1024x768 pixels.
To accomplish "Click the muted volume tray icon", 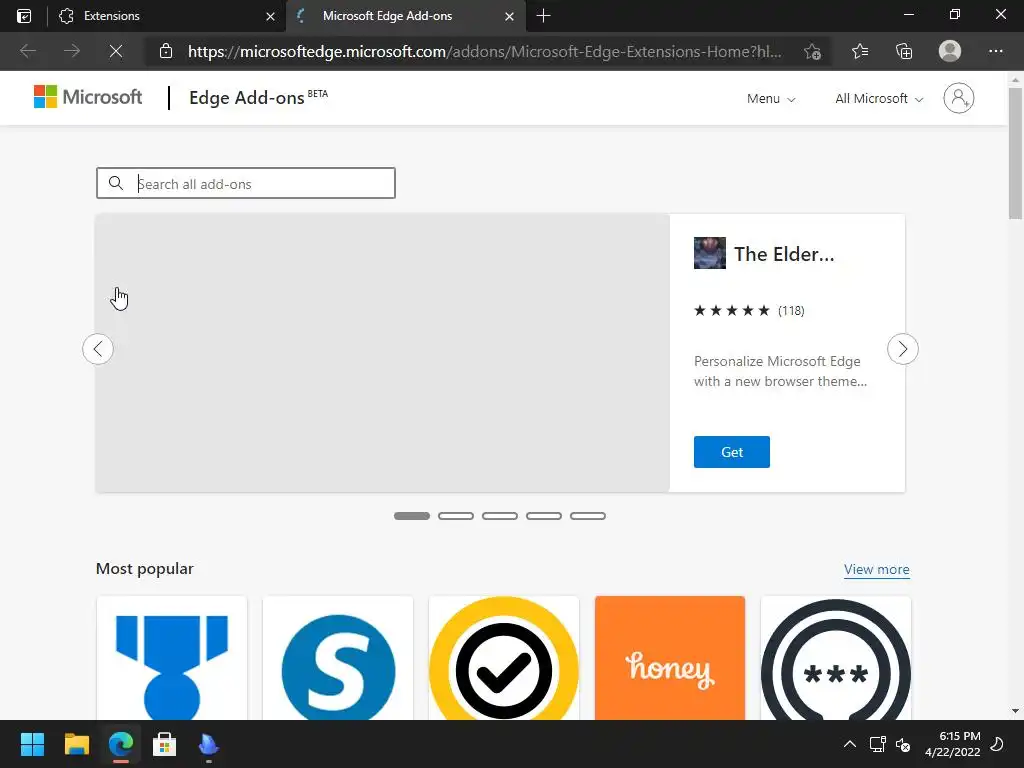I will [904, 744].
